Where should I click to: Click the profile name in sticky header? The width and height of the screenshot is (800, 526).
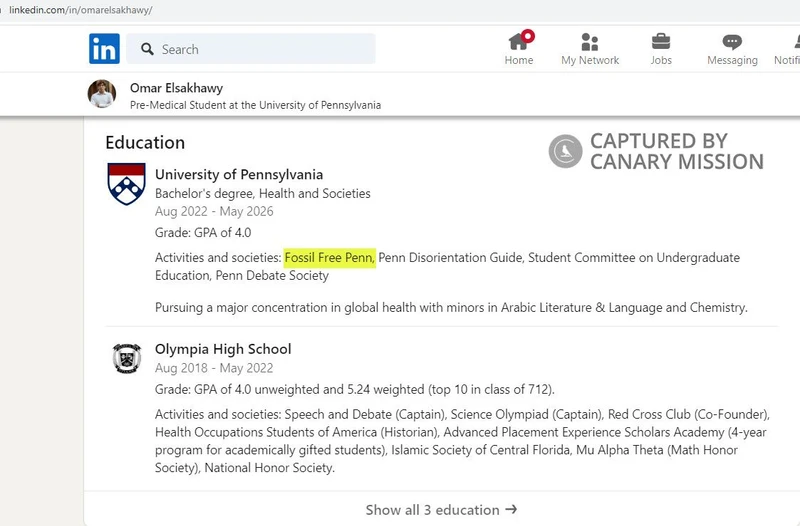pos(176,88)
